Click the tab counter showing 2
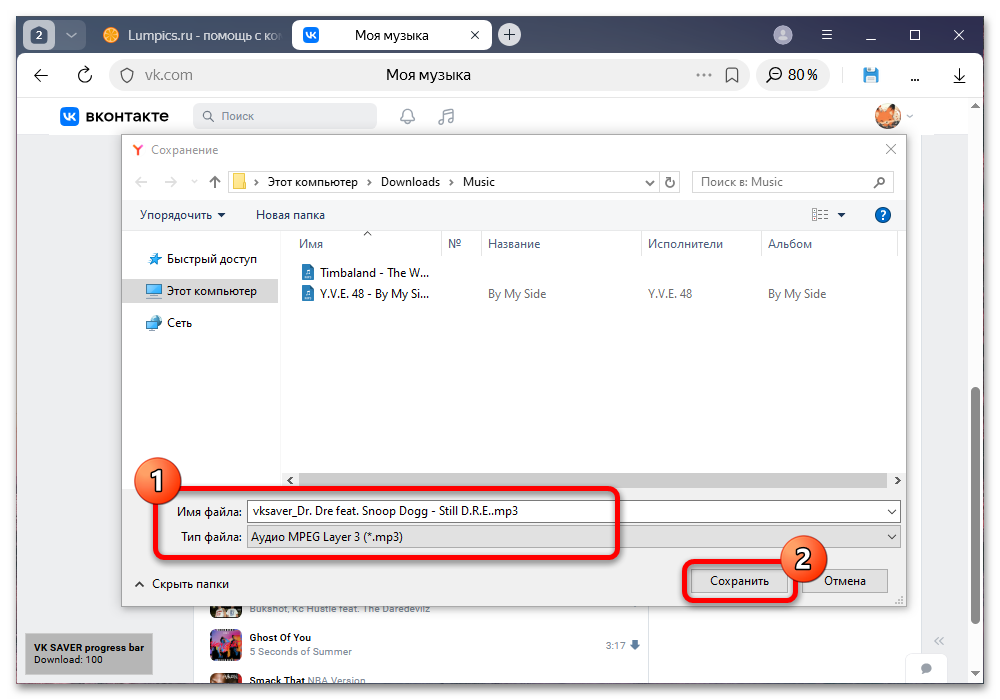The height and width of the screenshot is (700, 1000). point(39,35)
